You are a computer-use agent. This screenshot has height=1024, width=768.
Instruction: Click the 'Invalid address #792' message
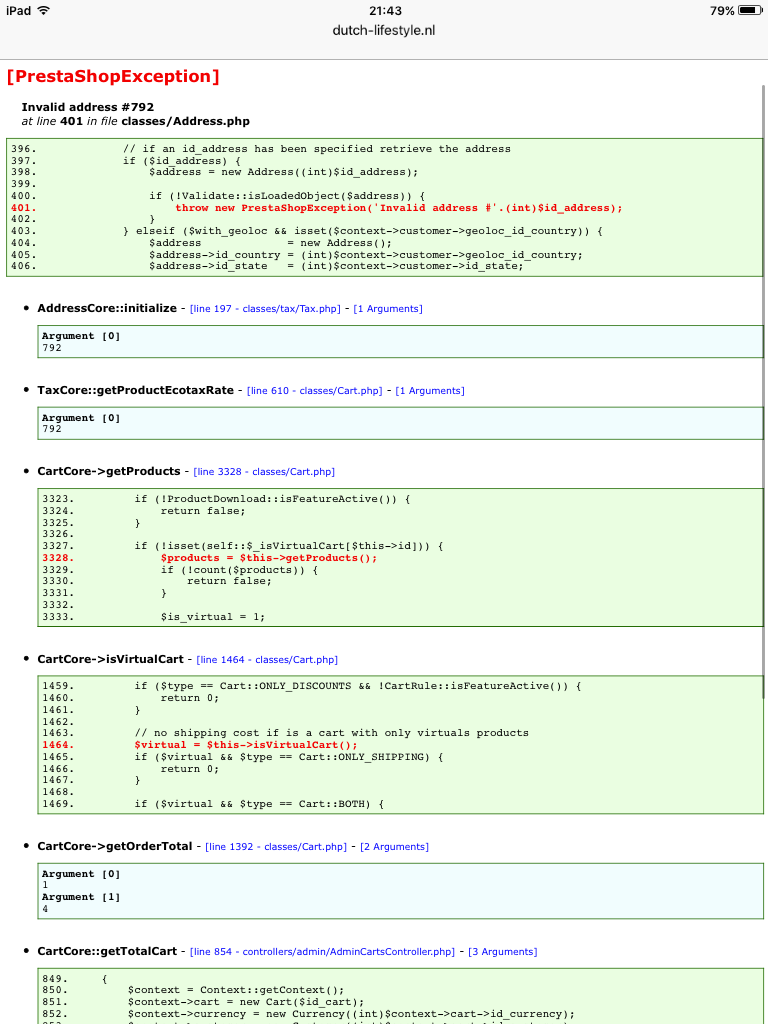tap(88, 107)
